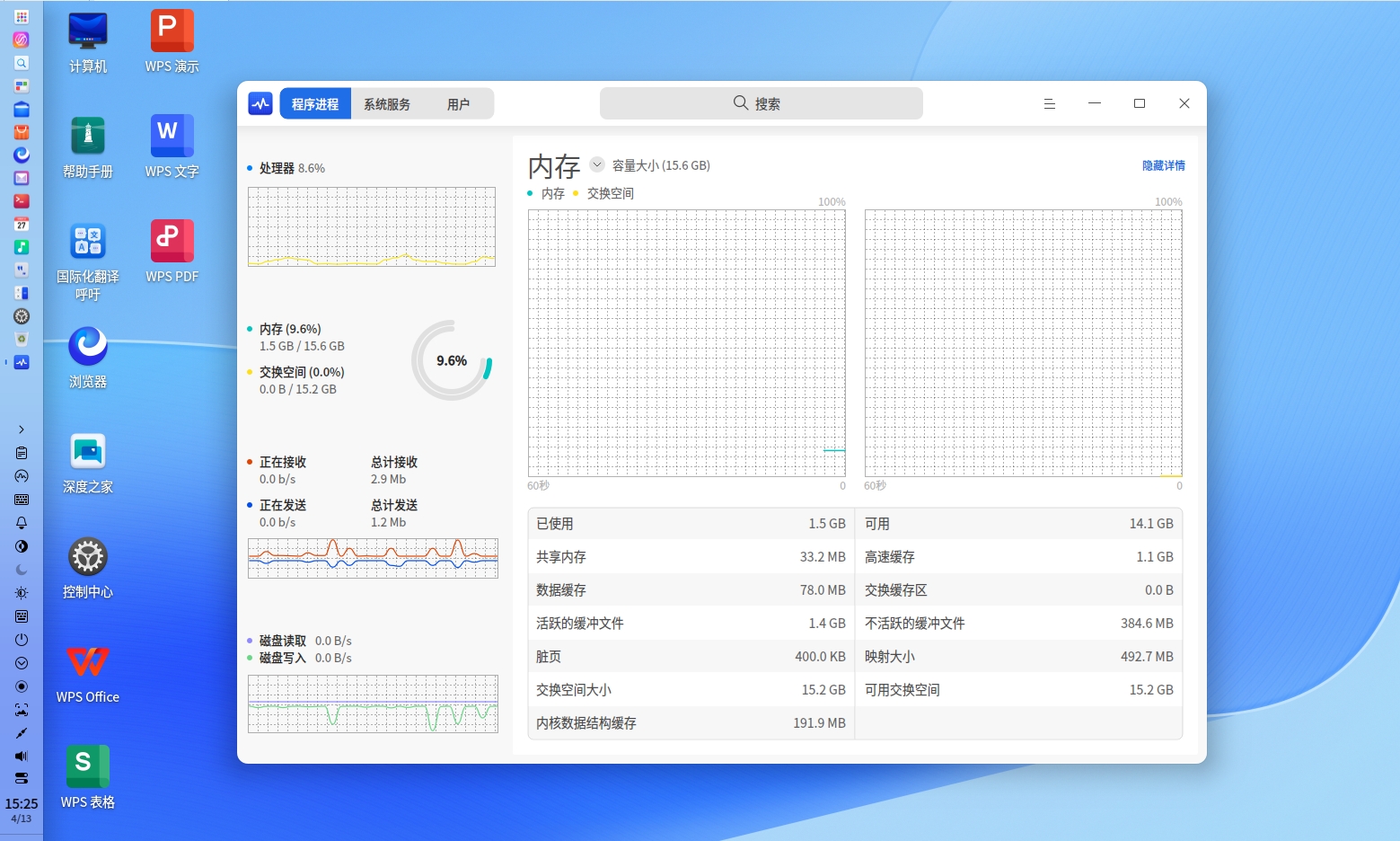Open the WPS 表格 desktop icon
Screen dimensions: 1400x841
tap(88, 779)
